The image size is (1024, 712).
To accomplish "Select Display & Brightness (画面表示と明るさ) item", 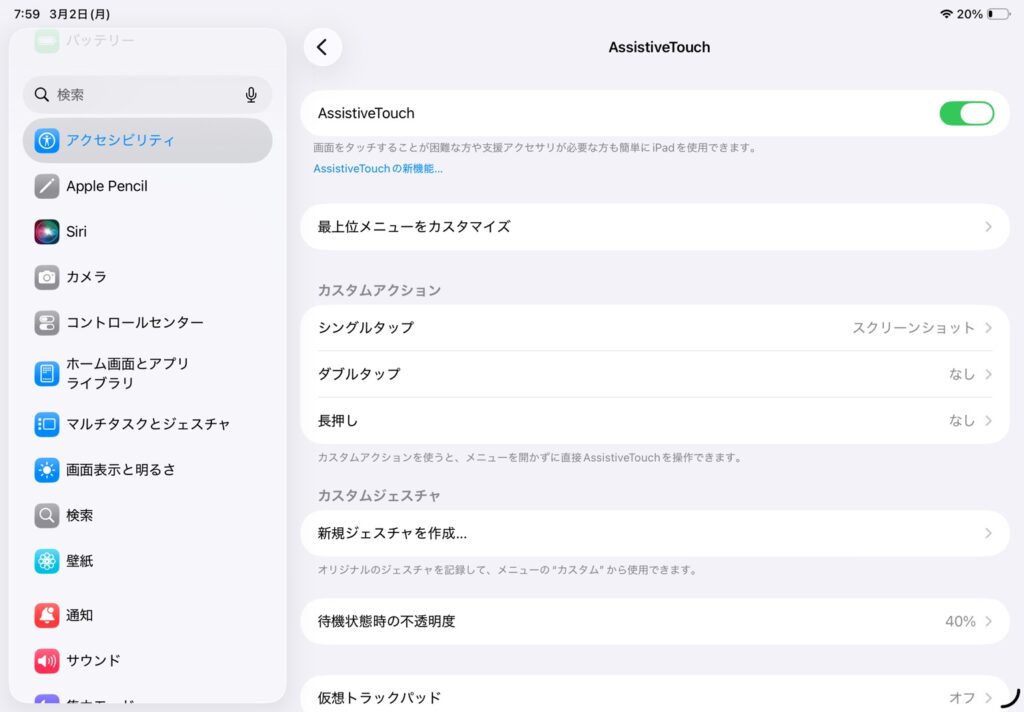I will pyautogui.click(x=147, y=470).
